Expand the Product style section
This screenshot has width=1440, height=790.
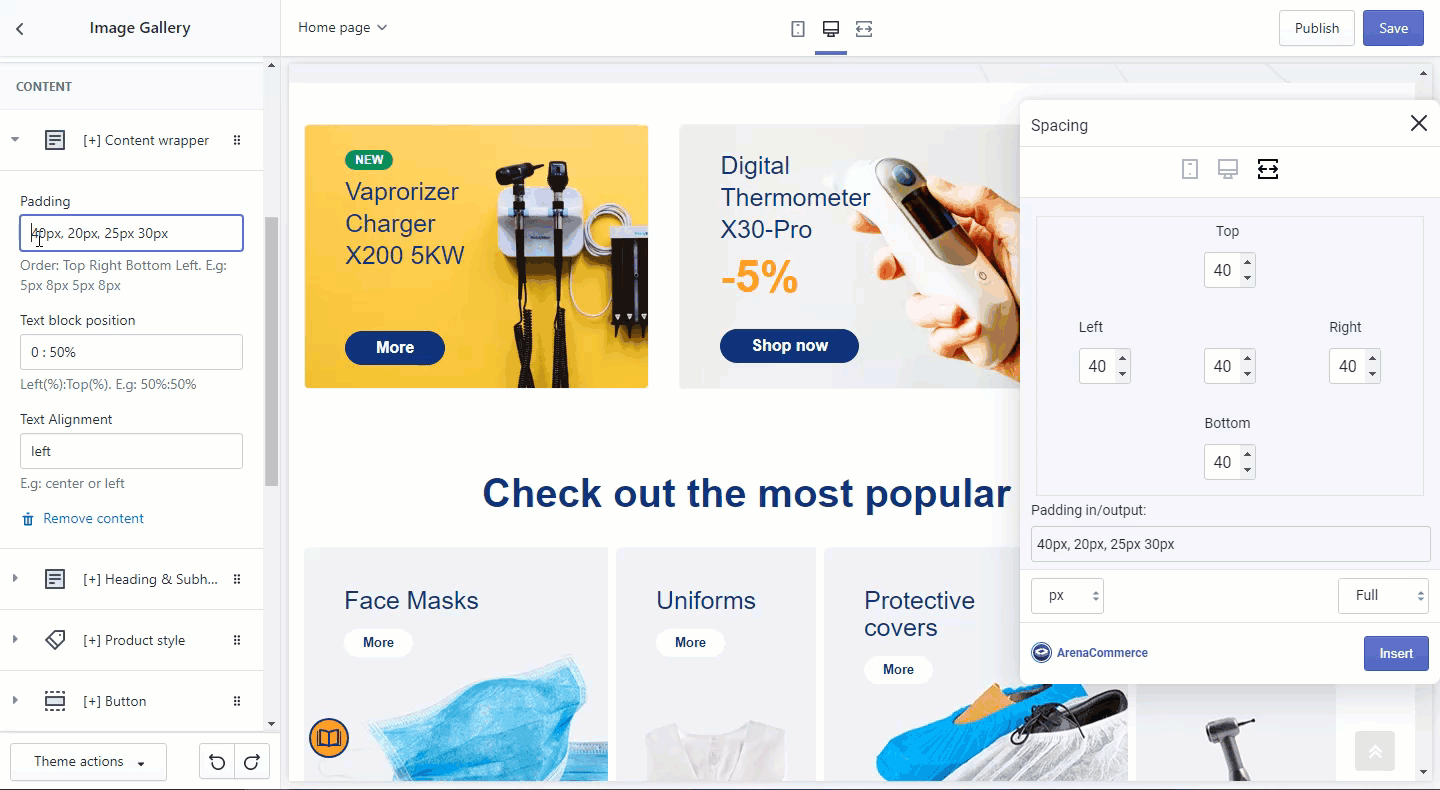click(15, 640)
